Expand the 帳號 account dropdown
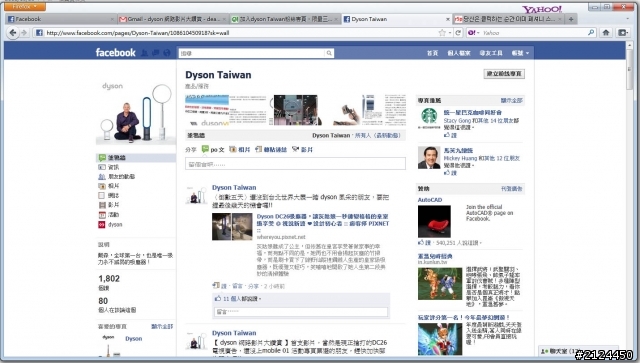The width and height of the screenshot is (640, 363). pyautogui.click(x=520, y=53)
